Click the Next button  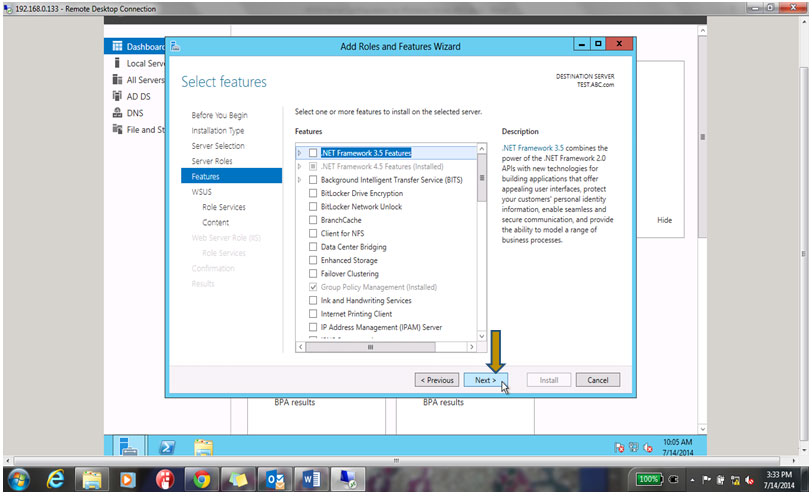pyautogui.click(x=486, y=380)
